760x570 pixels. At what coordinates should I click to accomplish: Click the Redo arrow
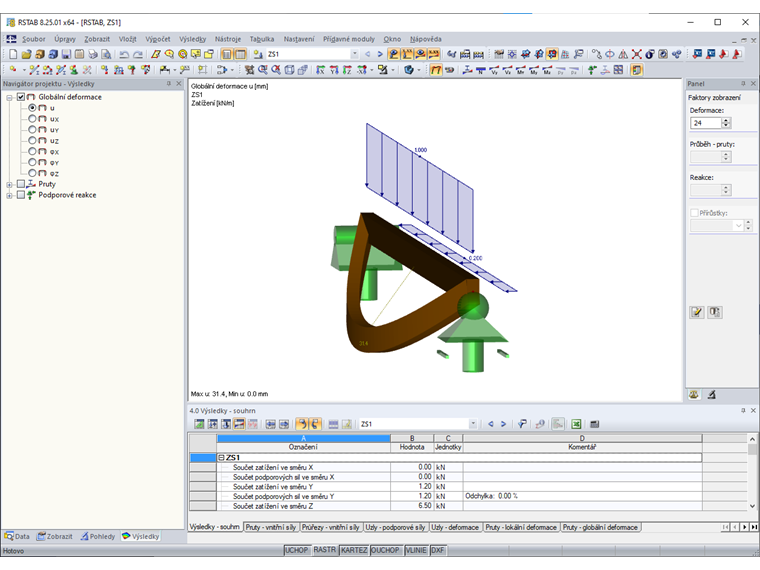click(x=138, y=54)
